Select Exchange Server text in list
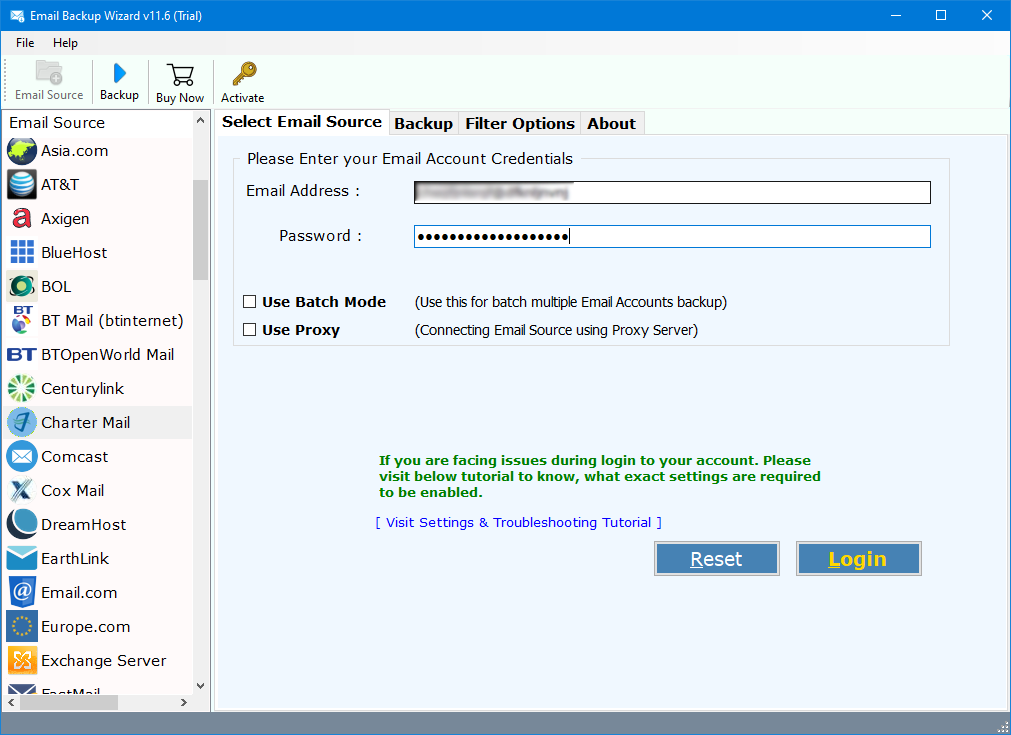This screenshot has height=735, width=1011. (104, 661)
